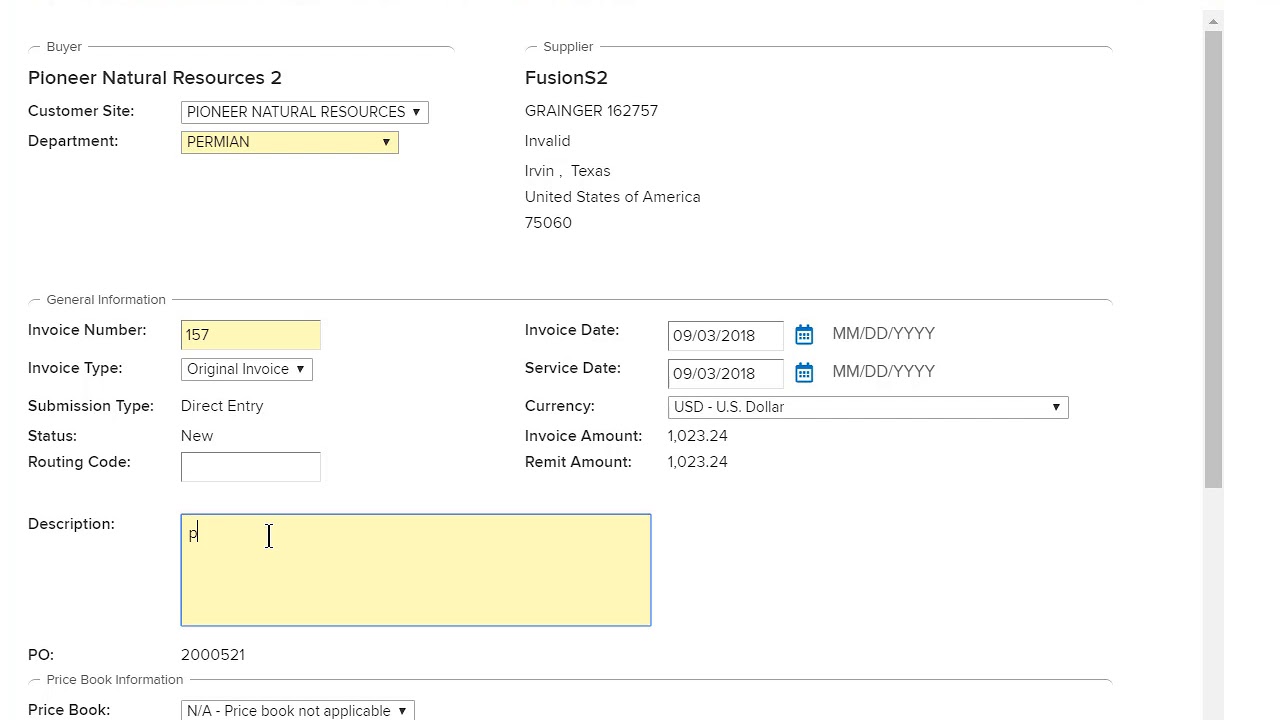Click the empty Routing Code field
The height and width of the screenshot is (720, 1280).
click(x=251, y=467)
